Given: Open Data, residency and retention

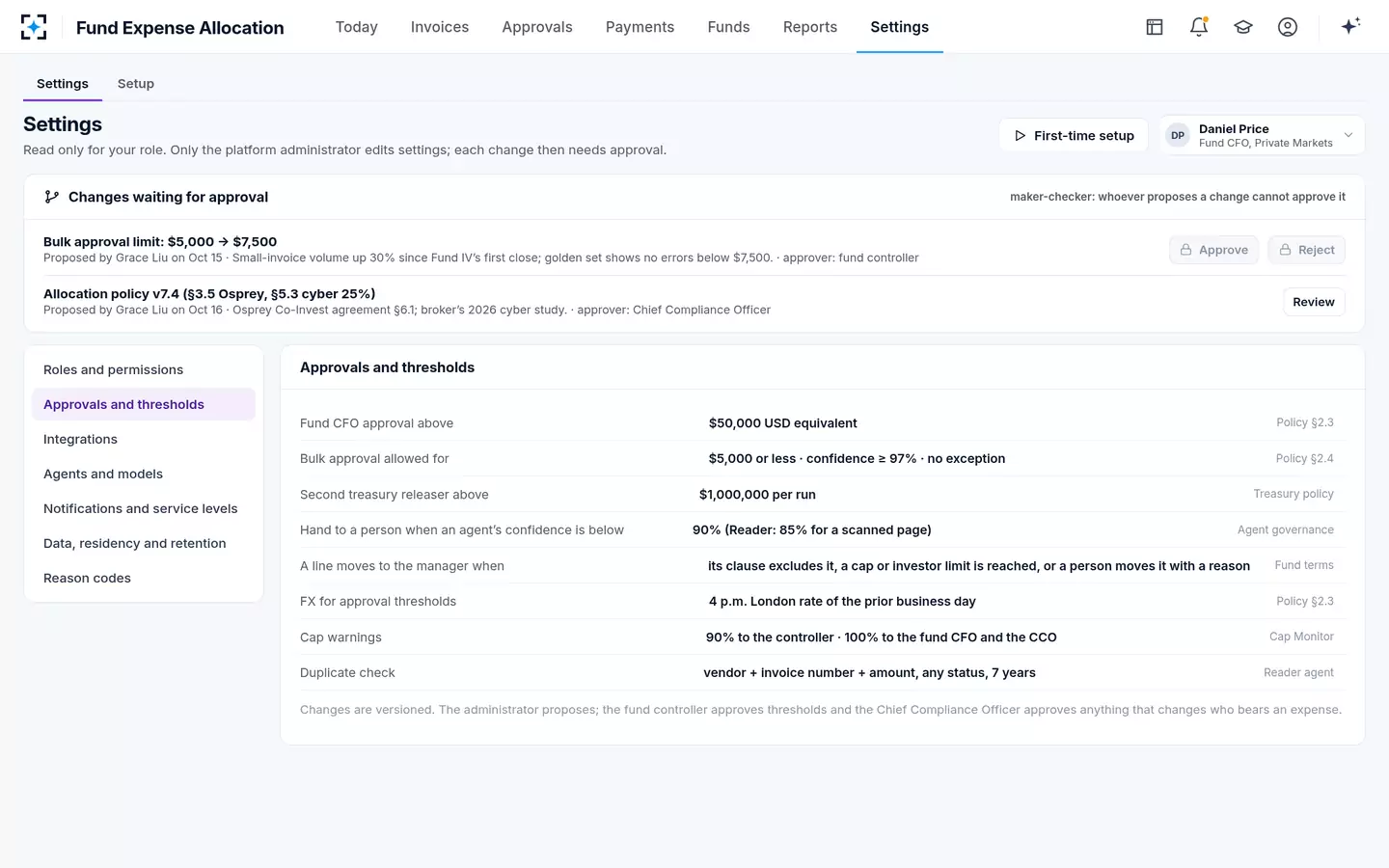Looking at the screenshot, I should click(x=144, y=544).
